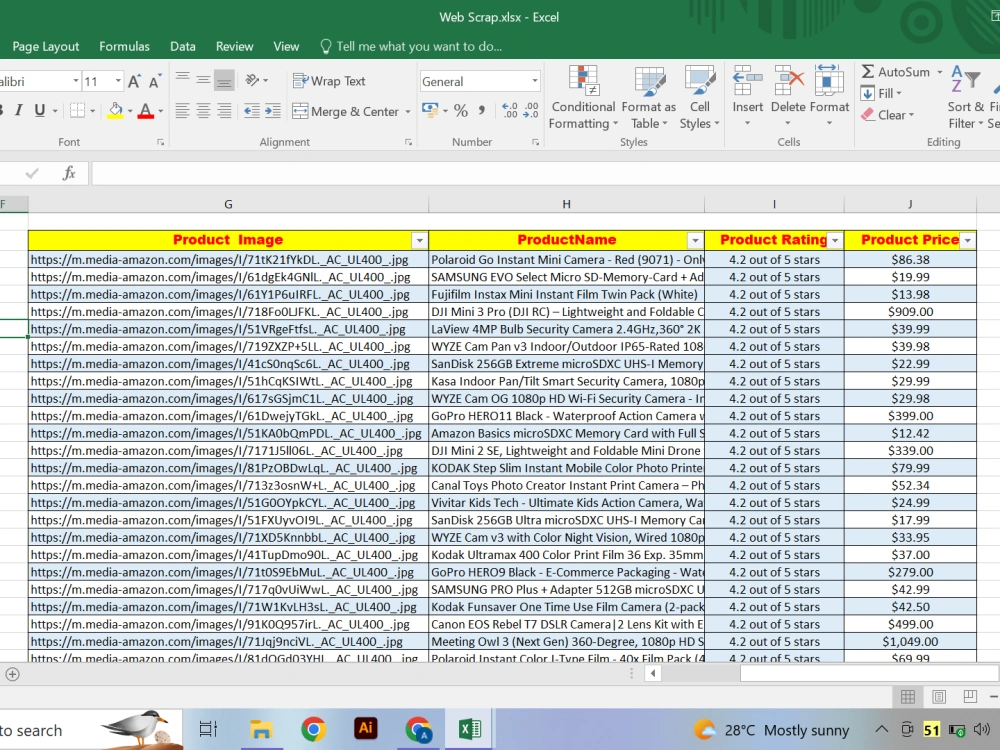The height and width of the screenshot is (750, 1000).
Task: Click Insert cells button
Action: tap(747, 96)
